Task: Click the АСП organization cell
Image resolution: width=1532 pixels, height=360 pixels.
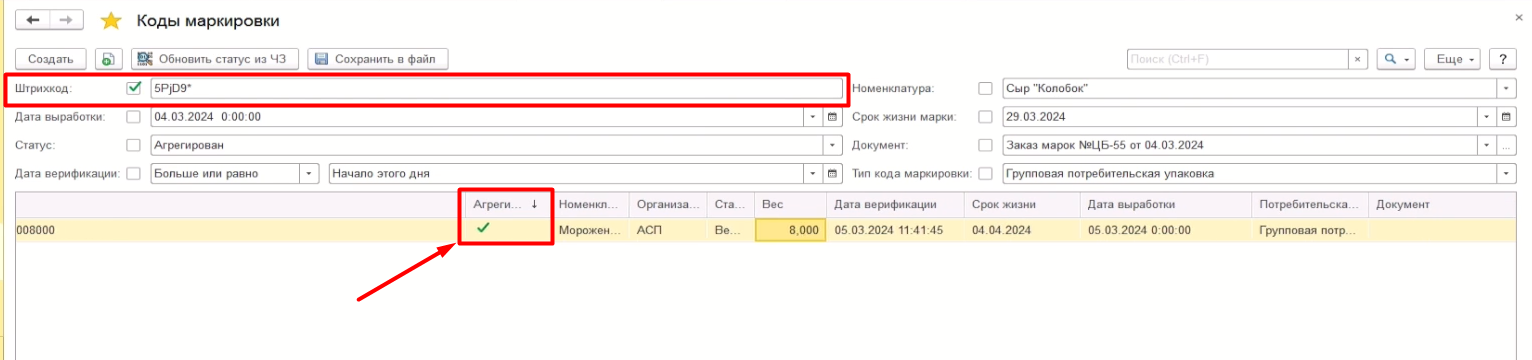Action: [x=668, y=230]
